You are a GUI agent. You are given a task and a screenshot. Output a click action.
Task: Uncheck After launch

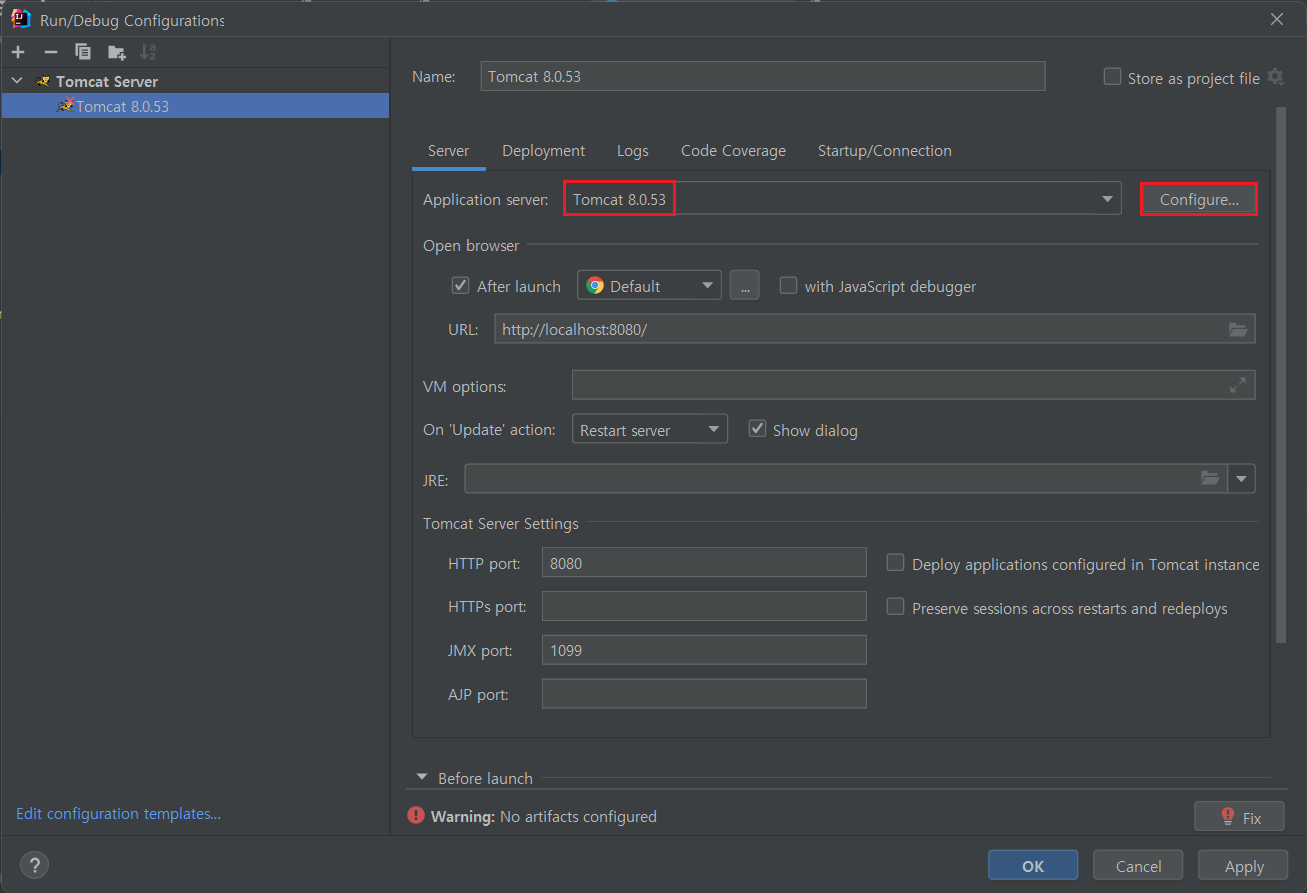(x=460, y=285)
